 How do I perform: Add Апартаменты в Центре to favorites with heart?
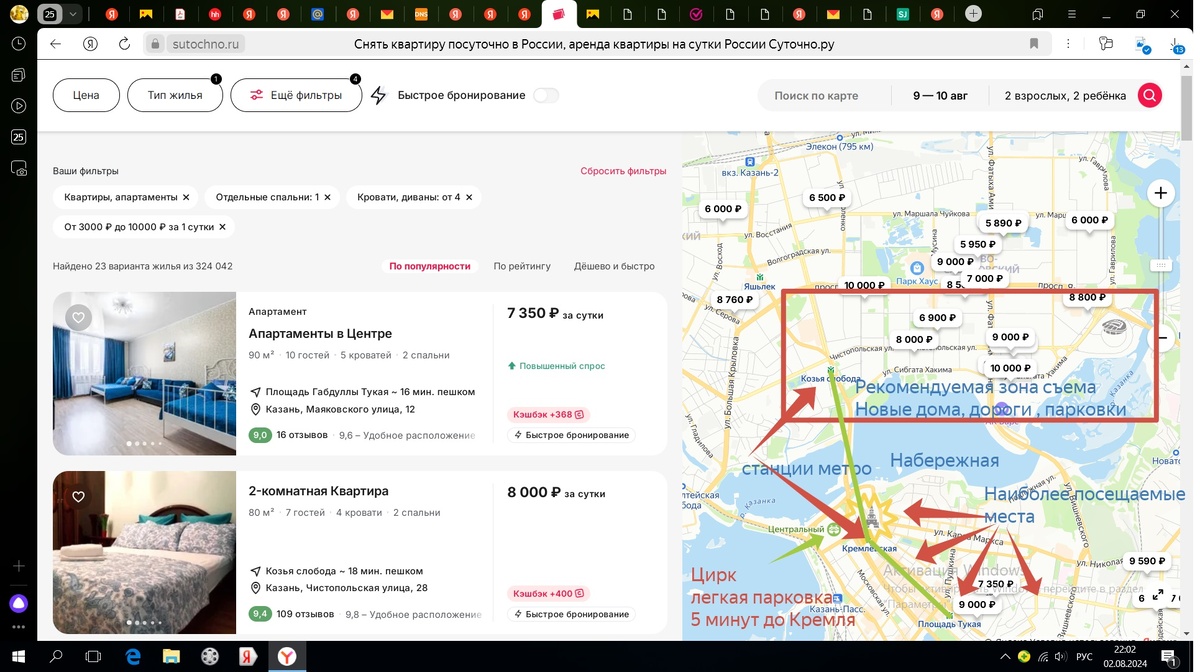78,316
